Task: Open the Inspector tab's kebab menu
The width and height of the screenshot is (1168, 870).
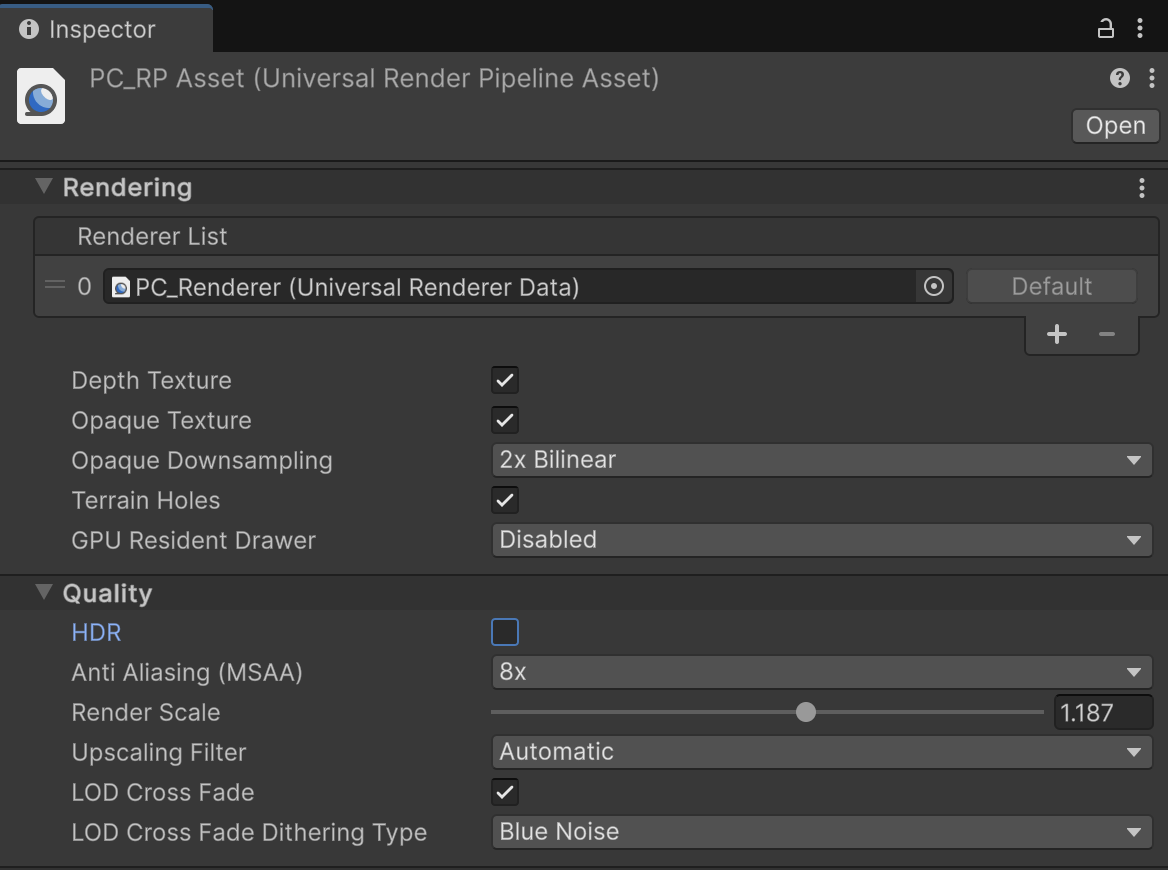Action: click(1141, 29)
